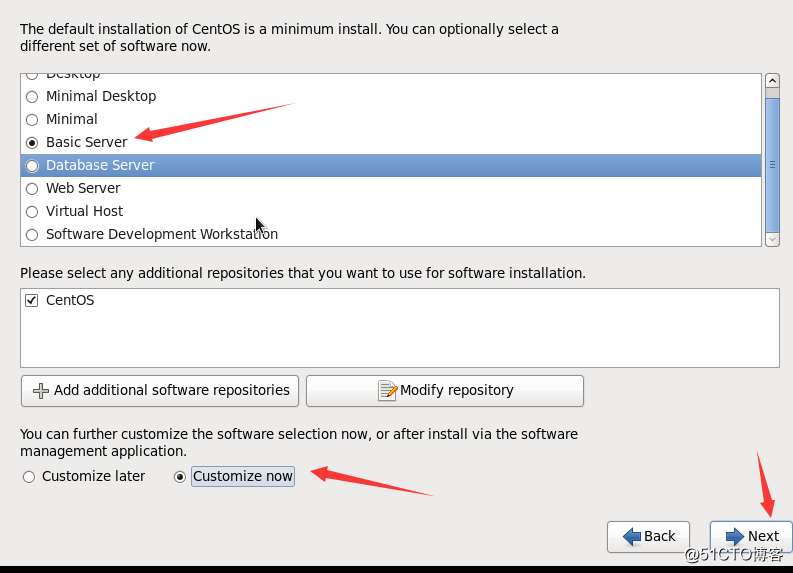Click the 'Virtual Host' label text
793x573 pixels.
(84, 211)
